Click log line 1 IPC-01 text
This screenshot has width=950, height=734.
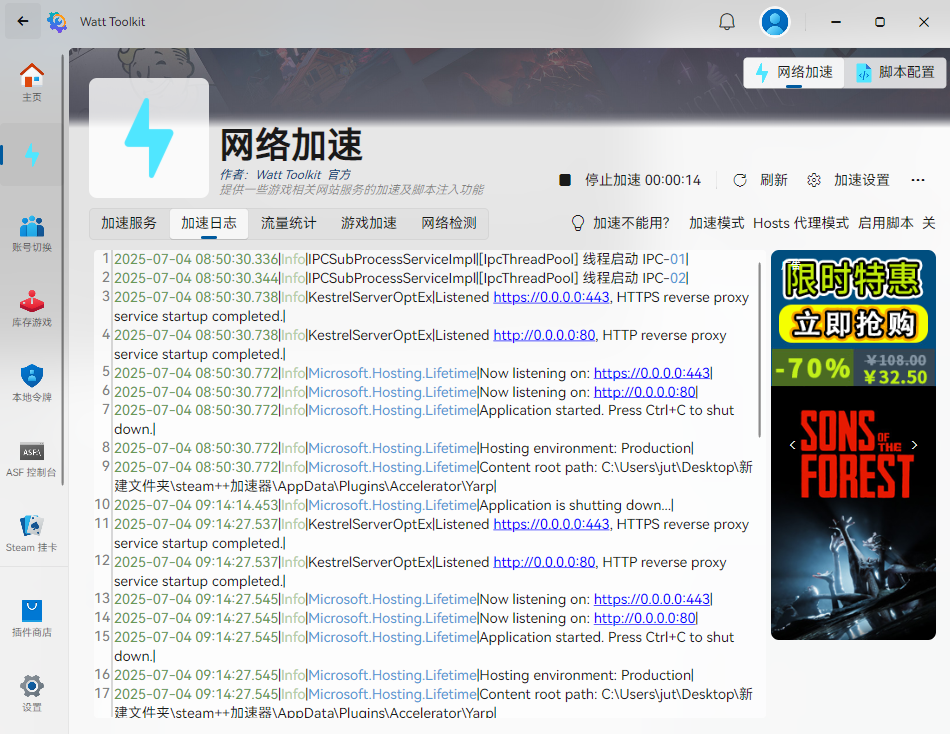click(665, 259)
